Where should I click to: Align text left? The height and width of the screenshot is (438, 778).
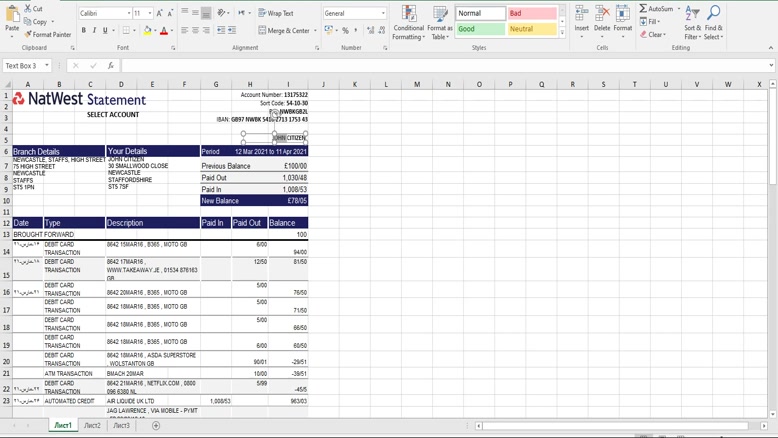185,31
